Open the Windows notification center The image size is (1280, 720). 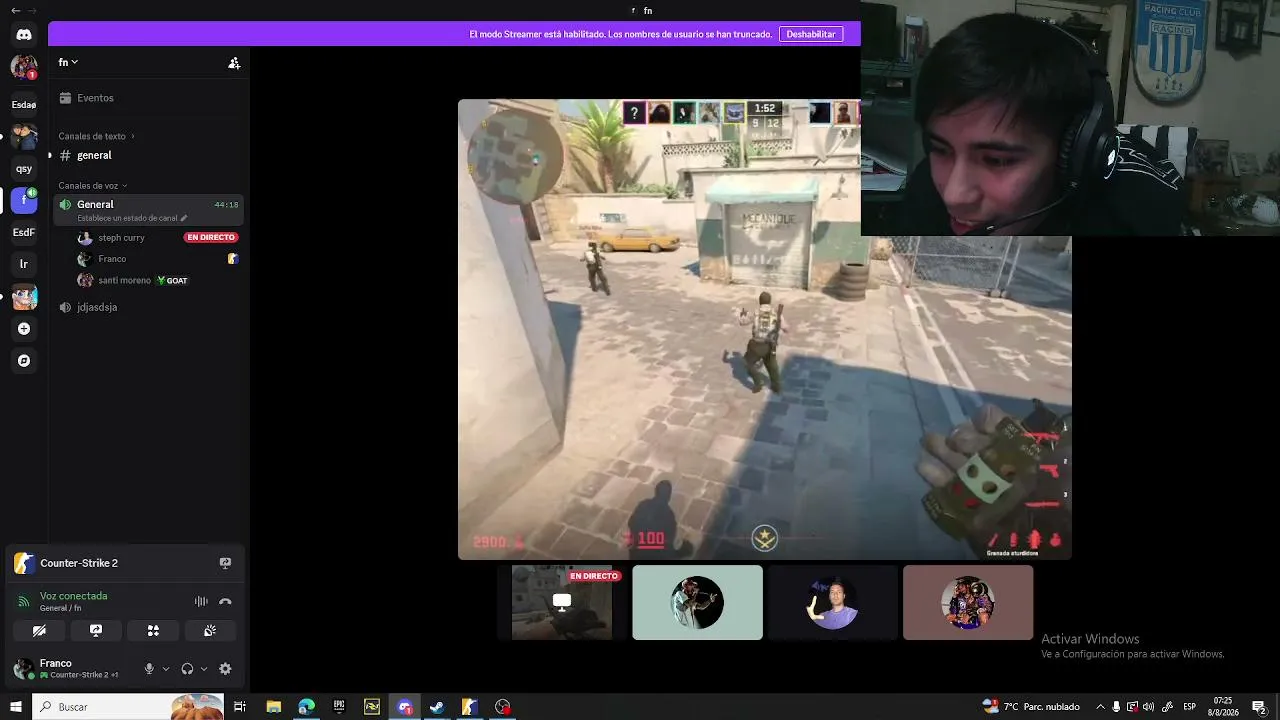[x=1259, y=707]
